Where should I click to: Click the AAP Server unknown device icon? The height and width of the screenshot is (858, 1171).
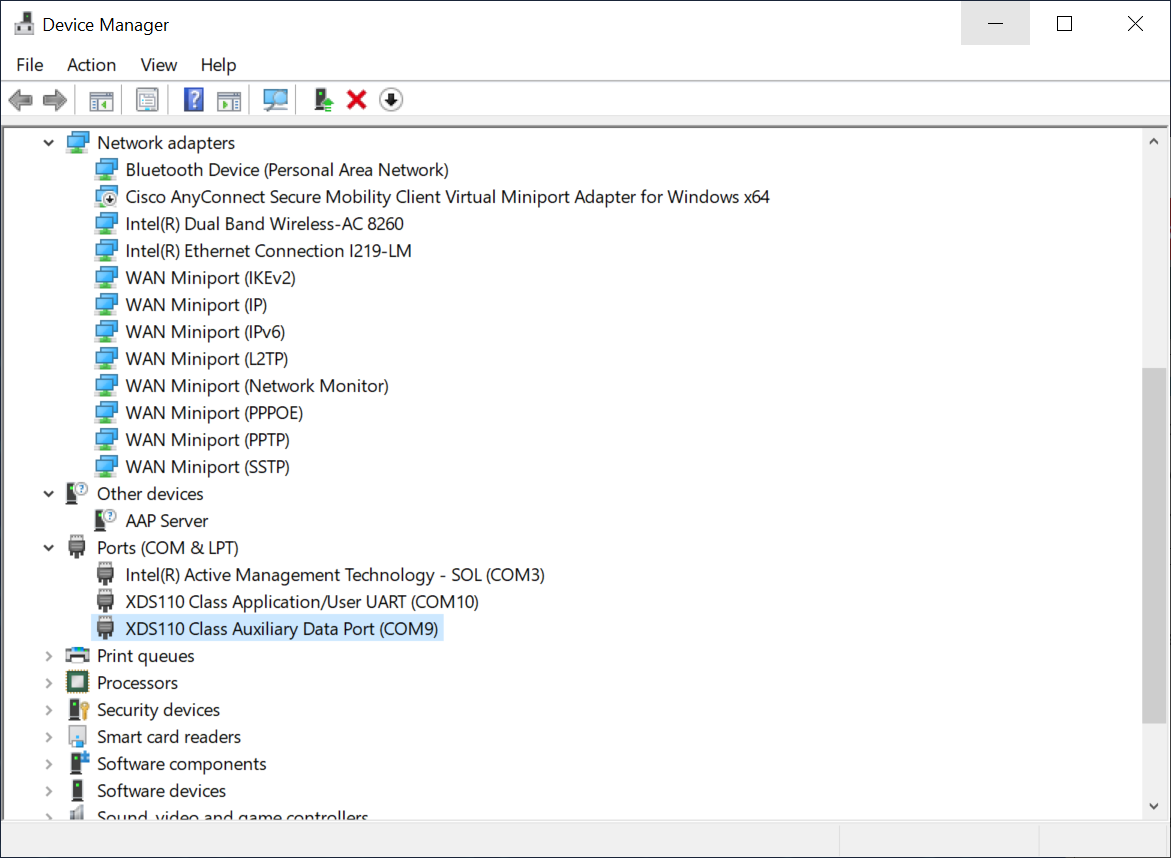point(105,520)
